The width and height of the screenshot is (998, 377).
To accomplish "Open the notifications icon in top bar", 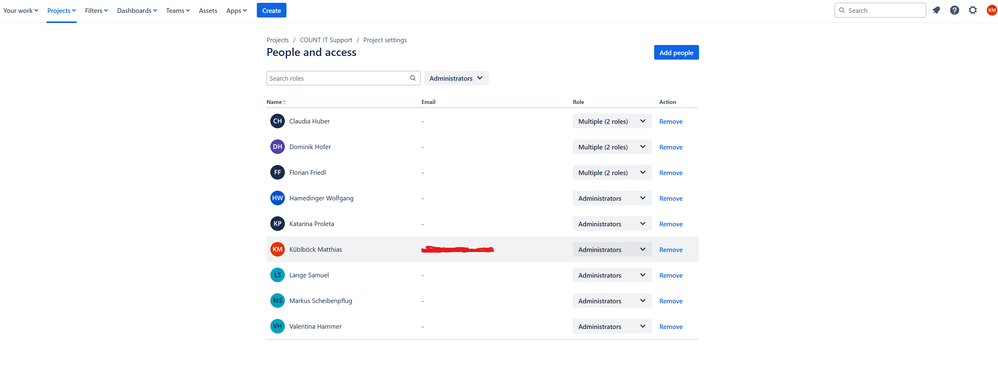I will (936, 10).
